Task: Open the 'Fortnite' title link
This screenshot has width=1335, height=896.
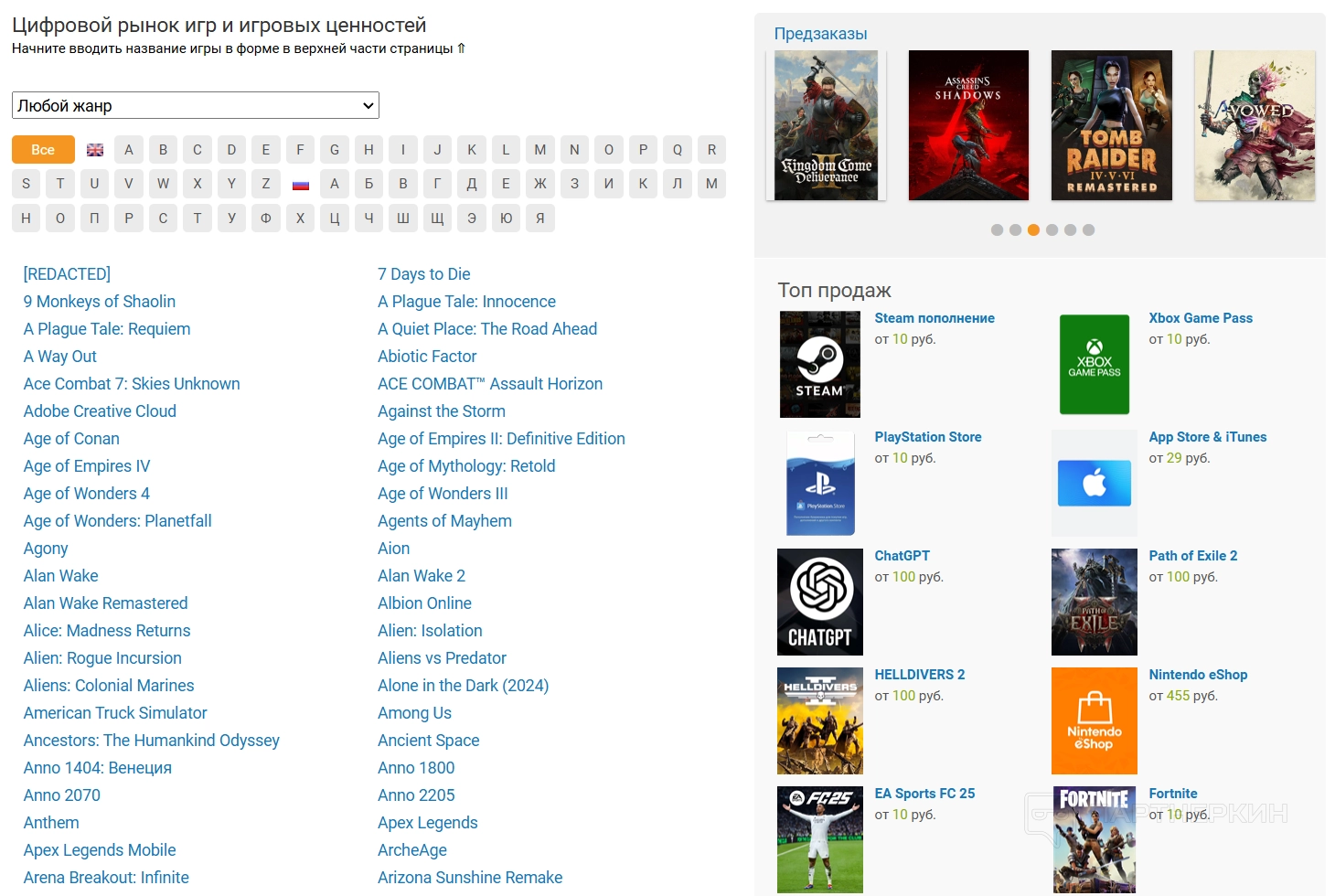Action: 1173,794
